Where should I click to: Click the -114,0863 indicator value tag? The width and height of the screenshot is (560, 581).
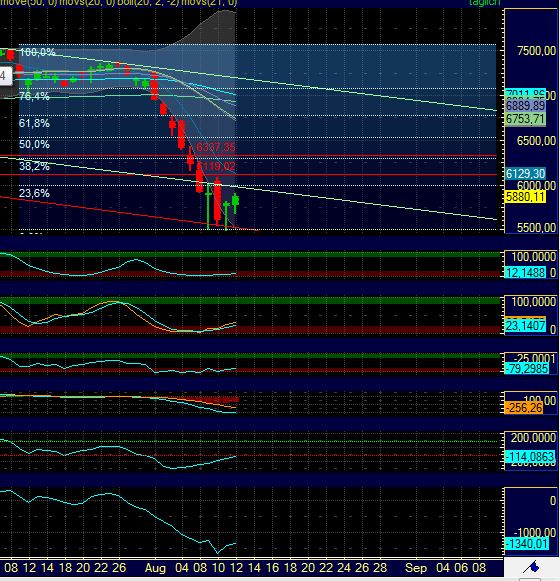click(x=530, y=456)
